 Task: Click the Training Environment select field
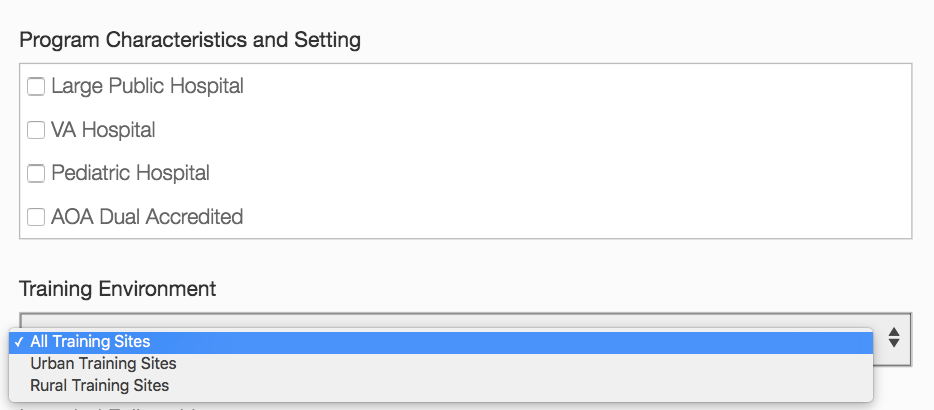[450, 320]
